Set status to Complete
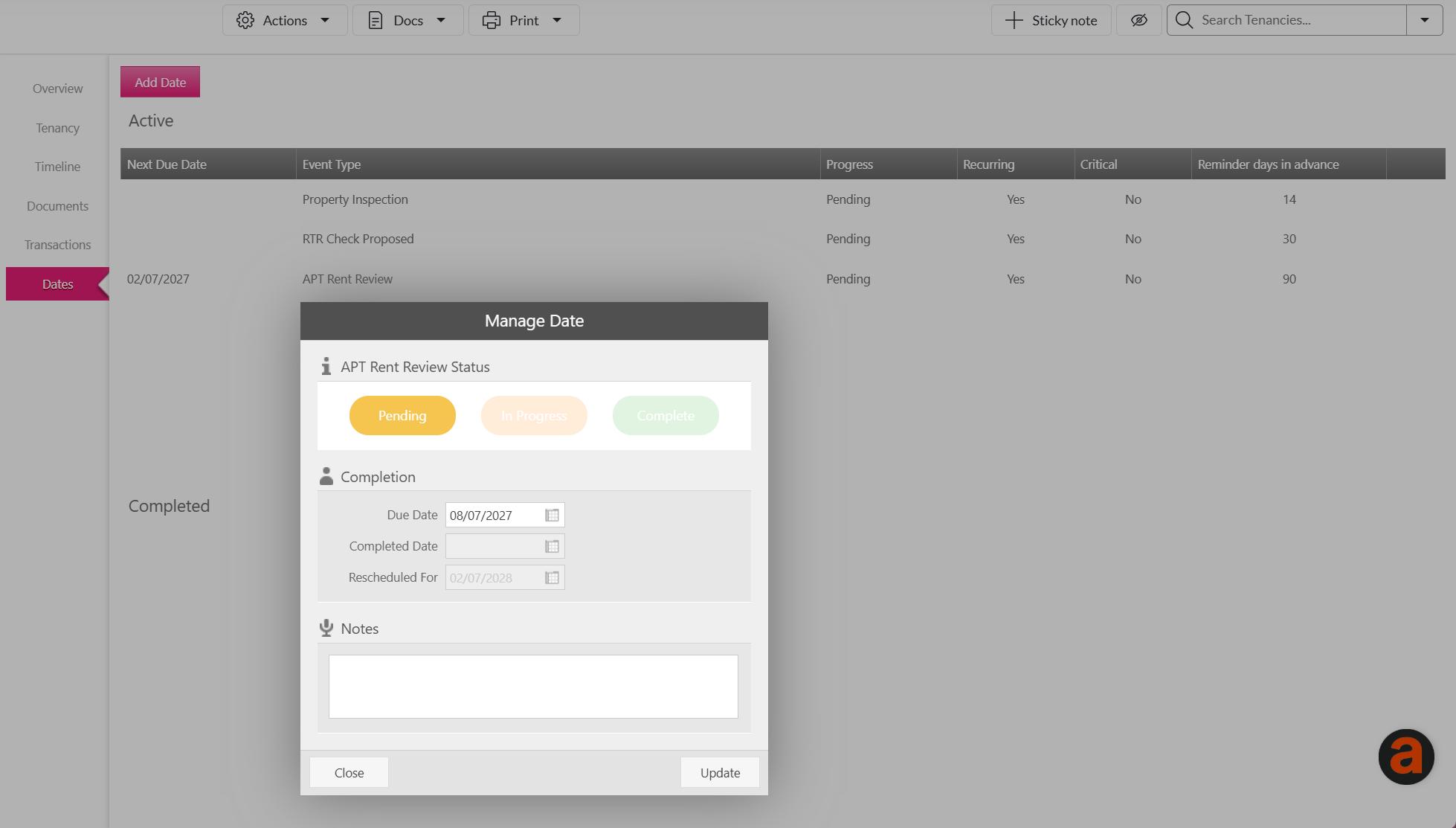Viewport: 1456px width, 828px height. pos(666,415)
